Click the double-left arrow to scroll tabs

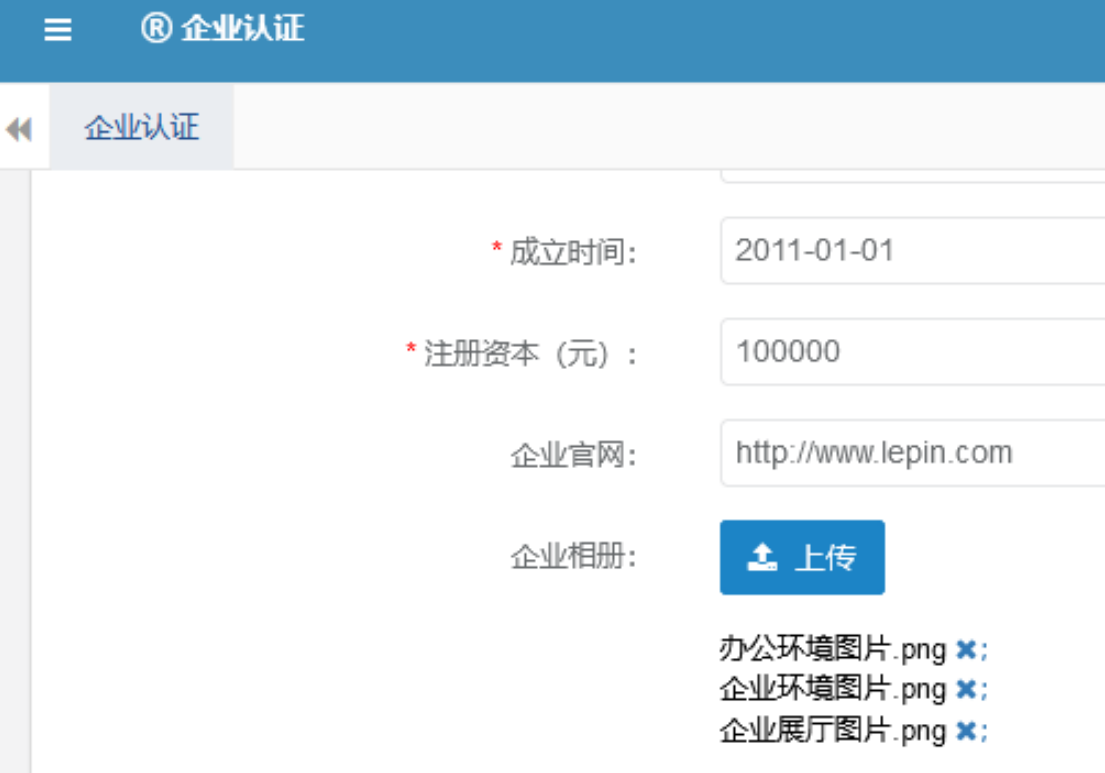click(19, 129)
